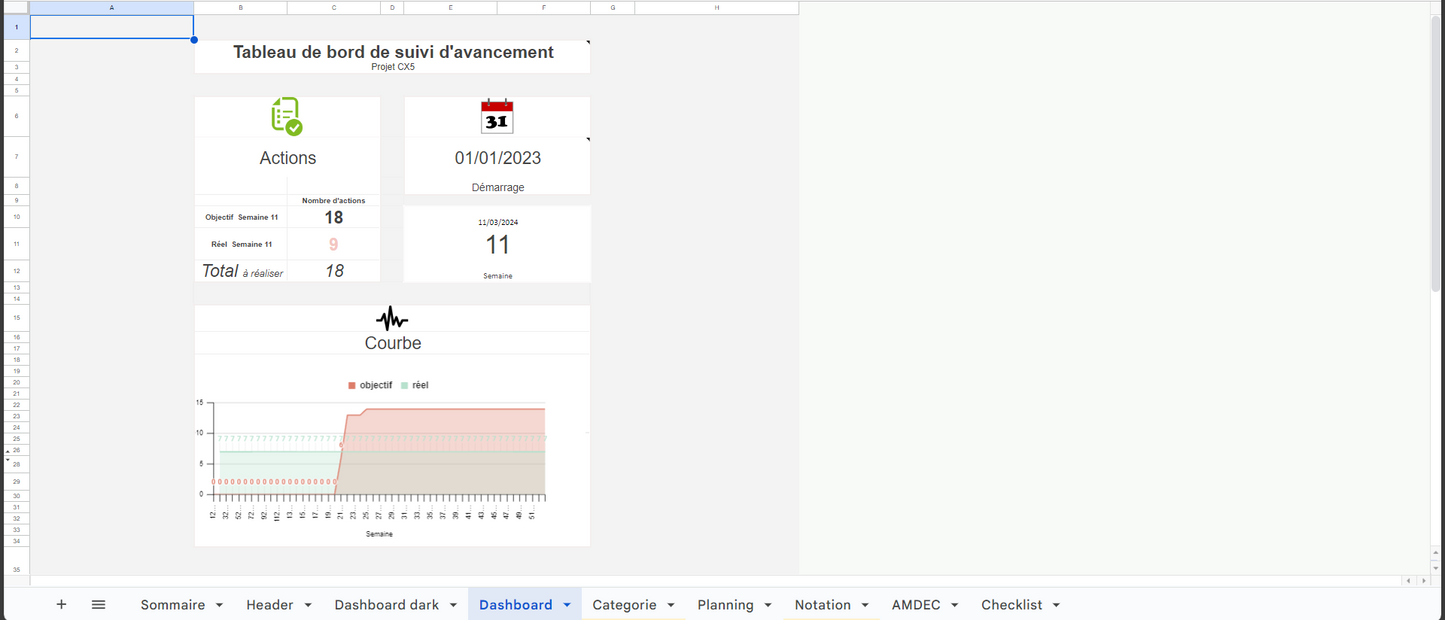1445x620 pixels.
Task: Click the pulse icon above Courbe
Action: tap(392, 319)
